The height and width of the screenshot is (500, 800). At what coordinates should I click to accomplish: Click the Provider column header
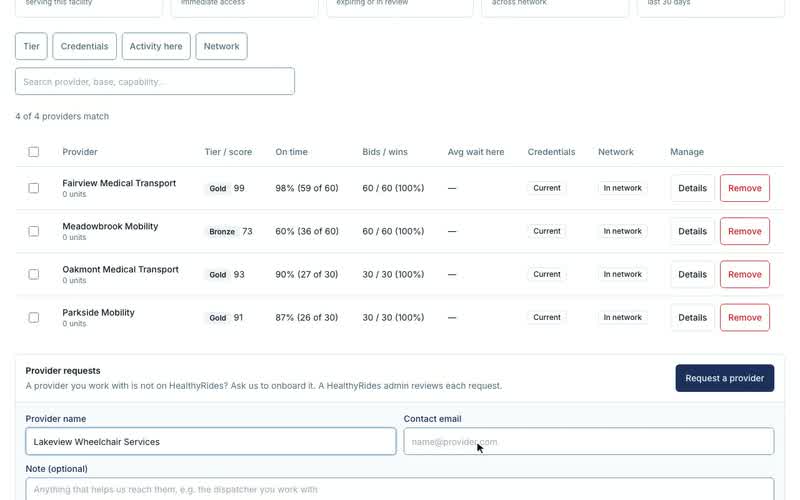(x=80, y=152)
